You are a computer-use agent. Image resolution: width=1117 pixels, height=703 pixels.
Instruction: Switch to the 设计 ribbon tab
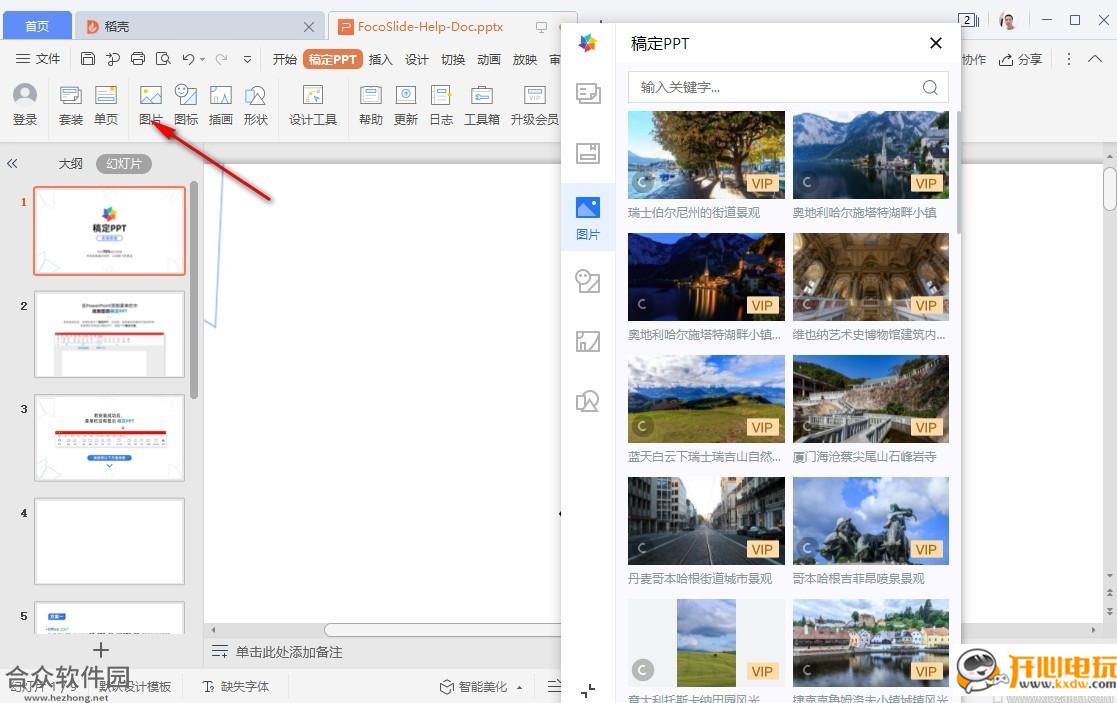click(x=417, y=59)
